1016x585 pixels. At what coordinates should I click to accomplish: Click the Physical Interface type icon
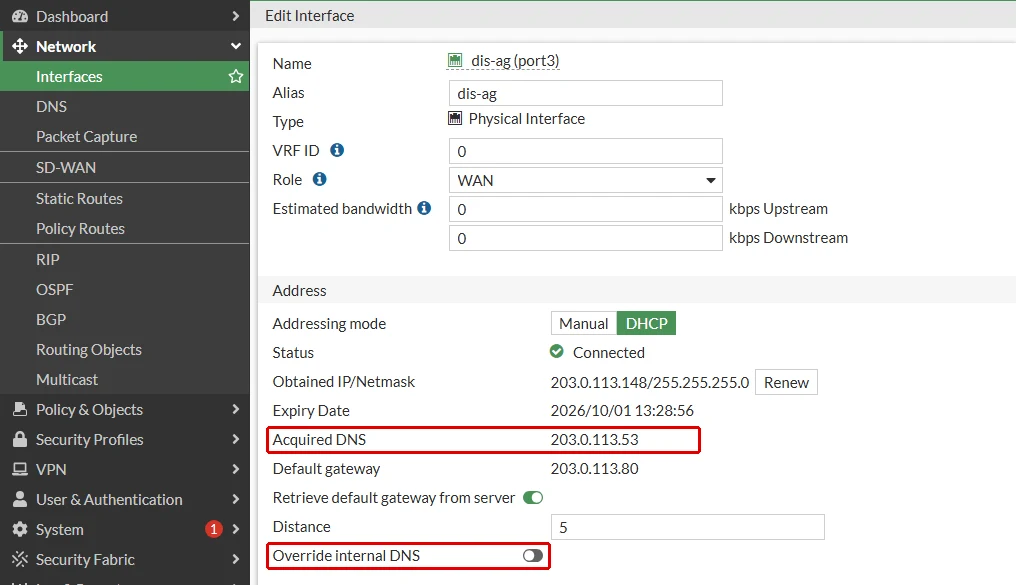(456, 119)
